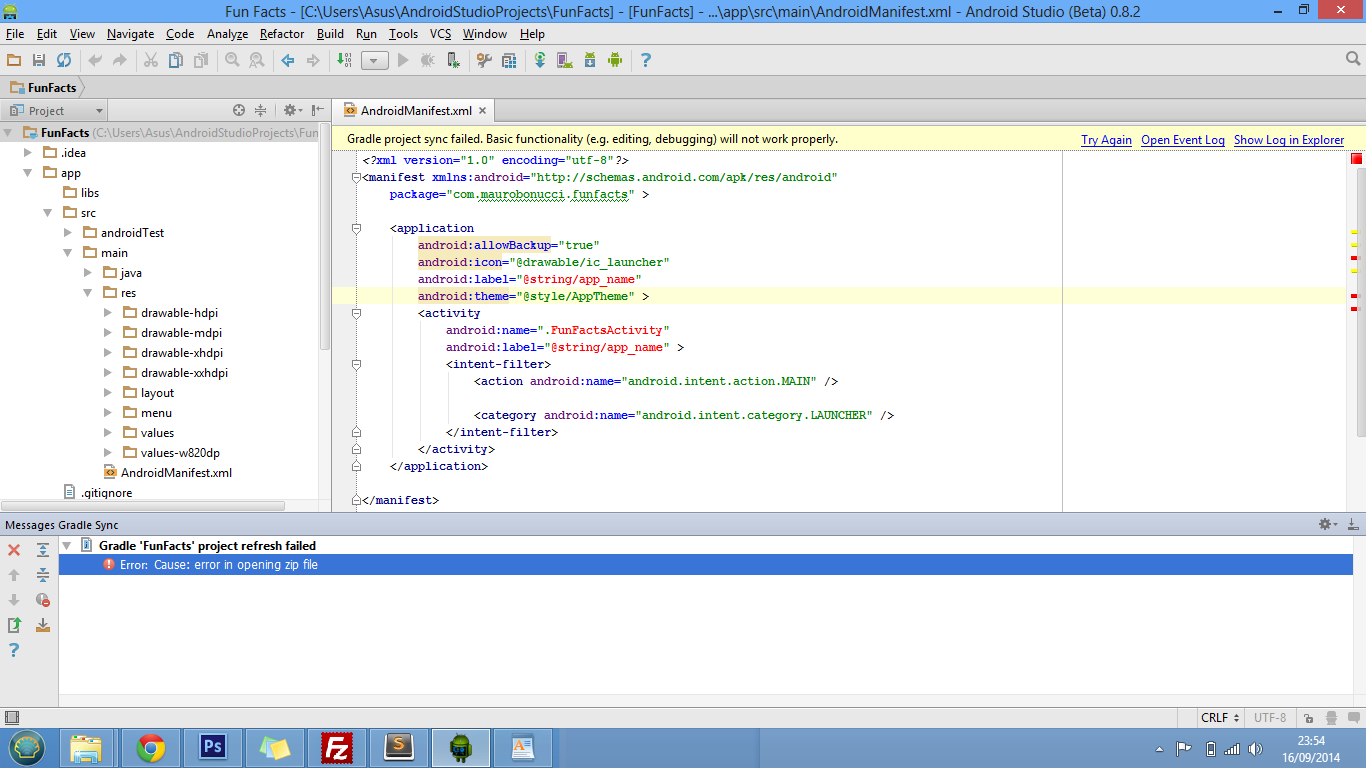Click Expand All icon in Messages panel
Viewport: 1366px width, 768px height.
[43, 550]
